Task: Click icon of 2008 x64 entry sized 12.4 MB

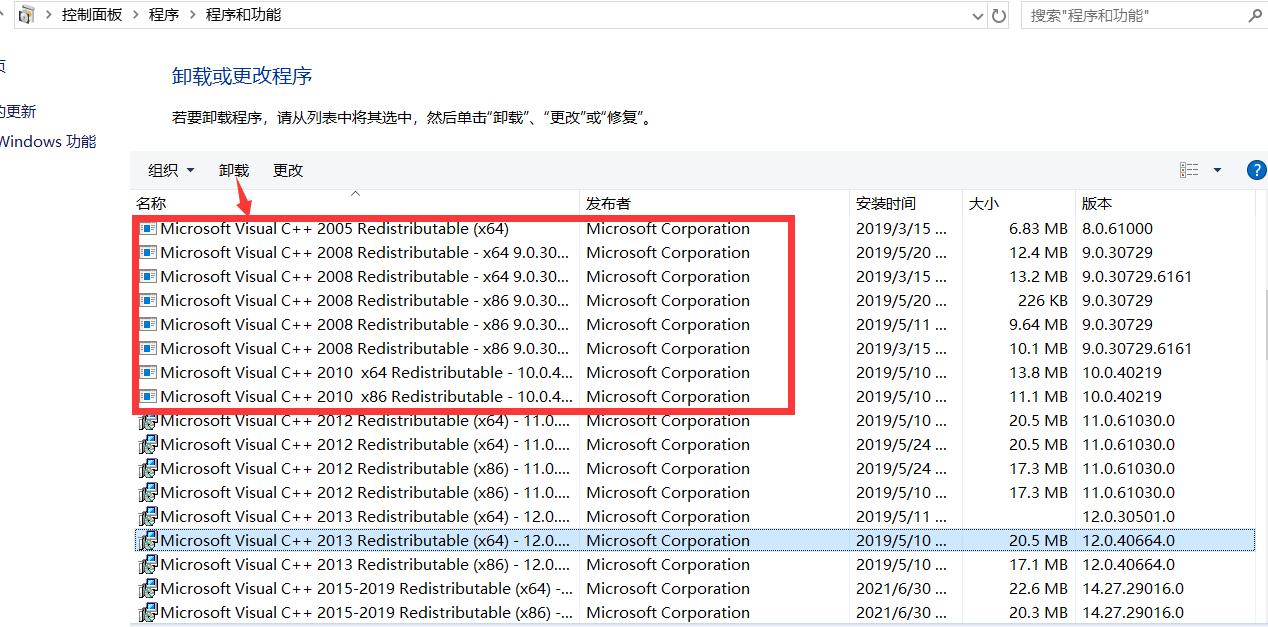Action: point(148,253)
